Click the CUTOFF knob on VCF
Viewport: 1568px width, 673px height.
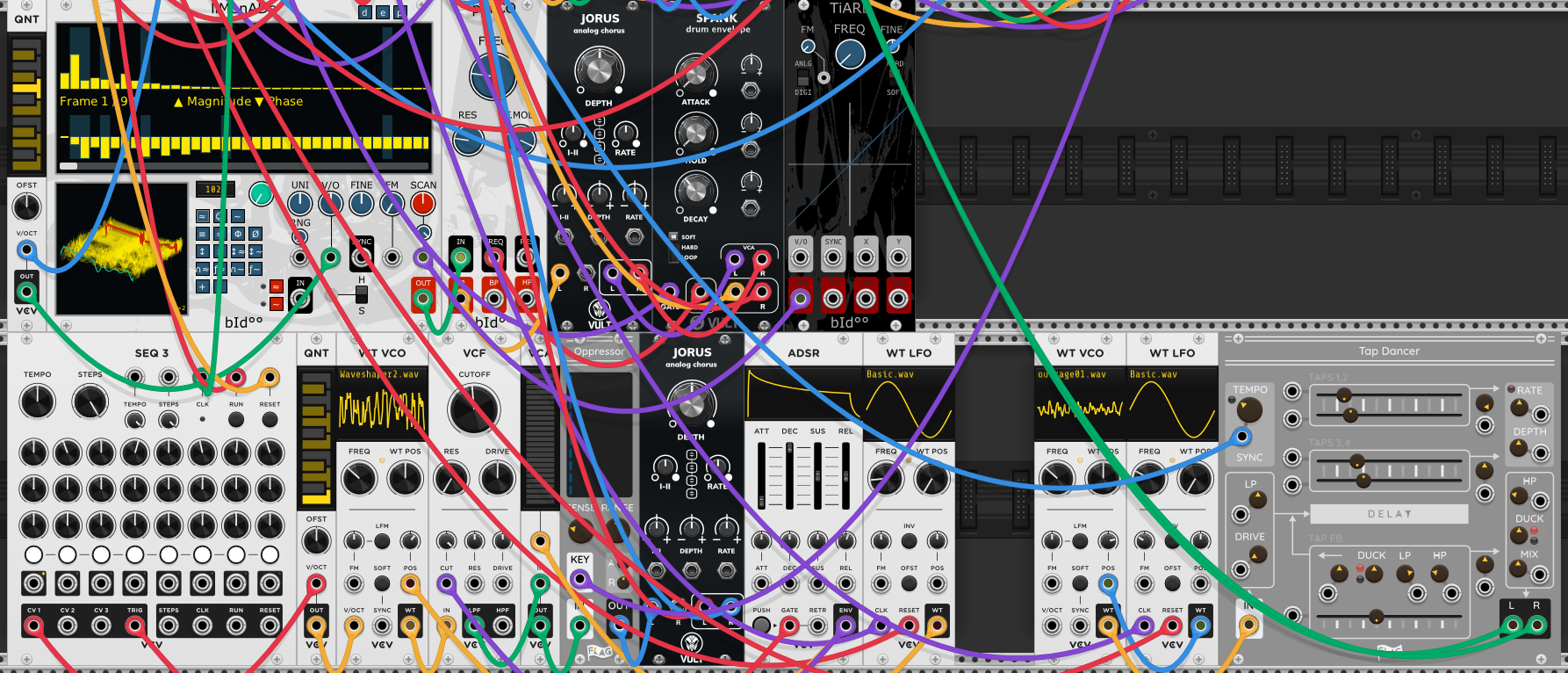point(474,409)
